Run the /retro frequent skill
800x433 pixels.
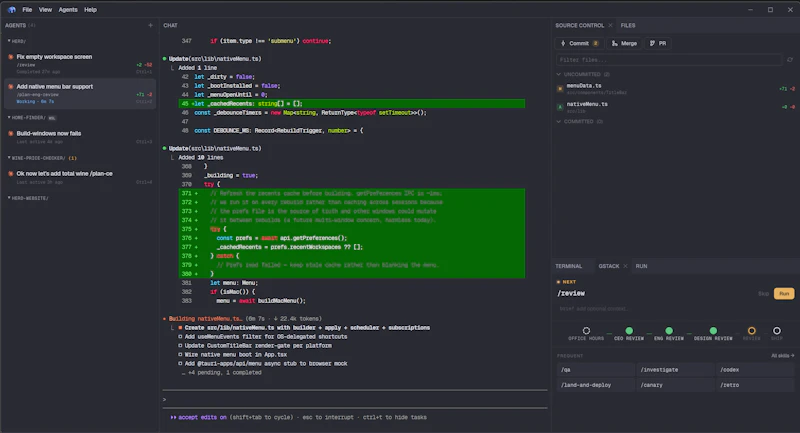coord(755,385)
